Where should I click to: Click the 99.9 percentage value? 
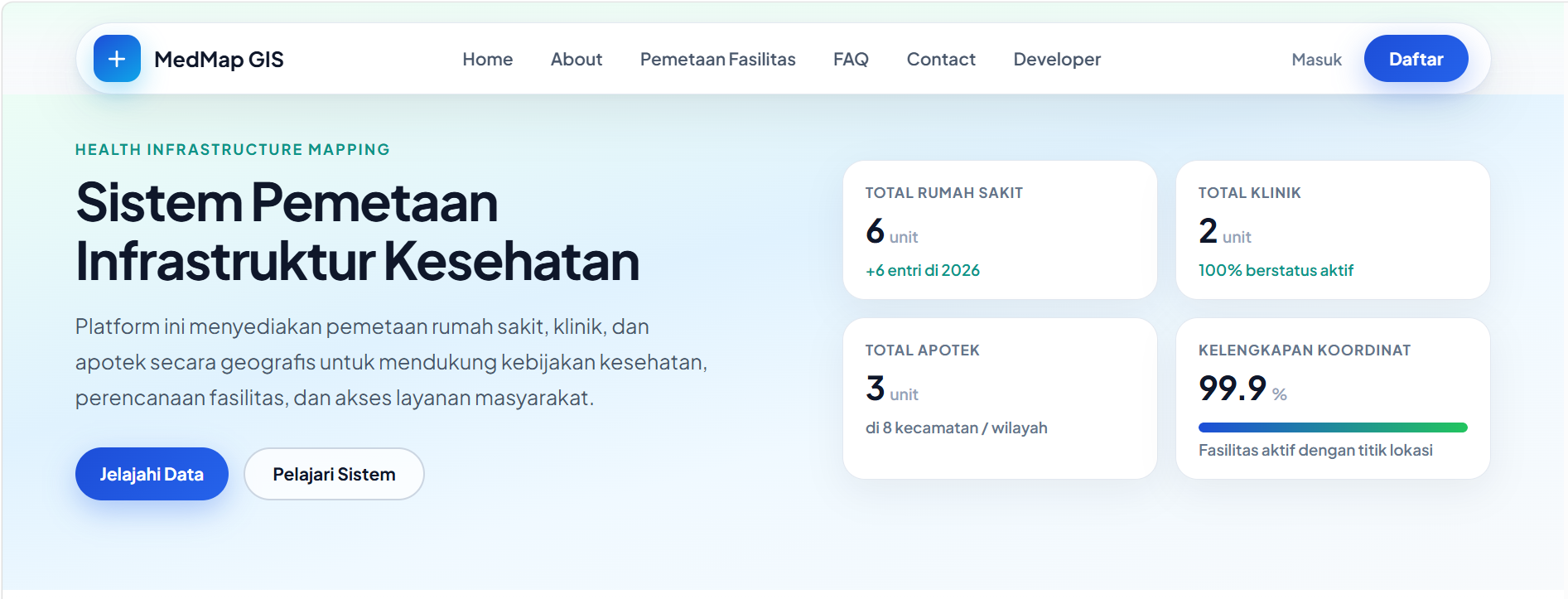[x=1233, y=388]
